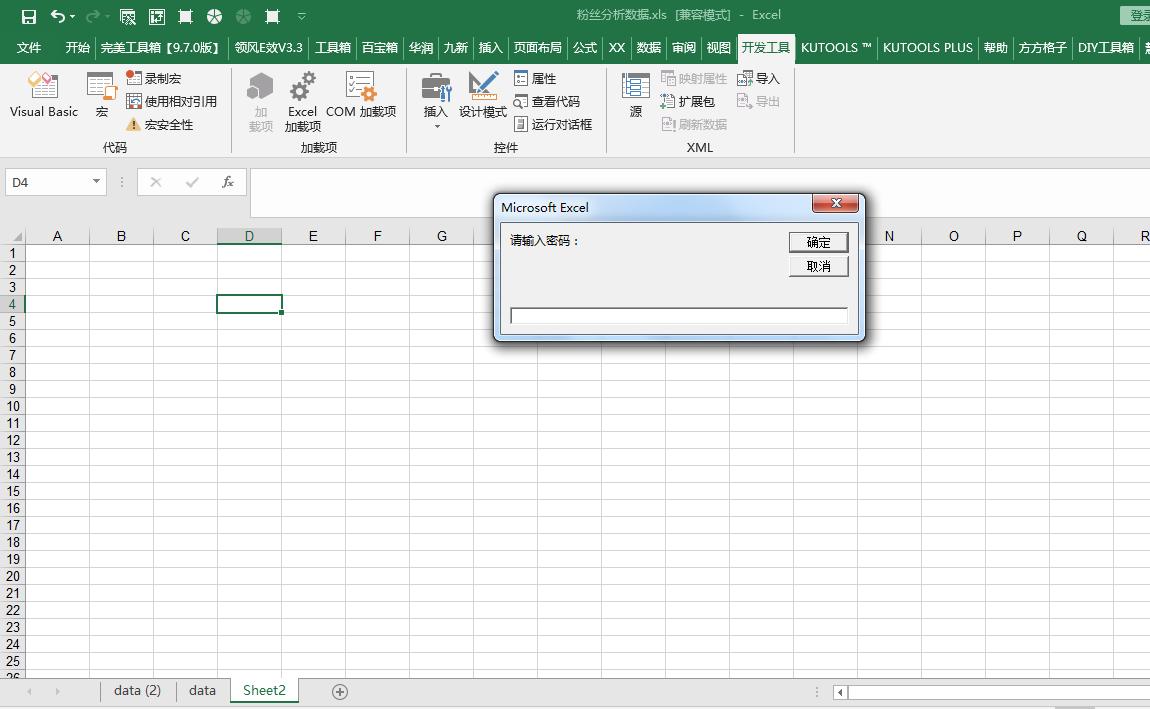
Task: Click the 取消 button in the dialog
Action: point(818,266)
